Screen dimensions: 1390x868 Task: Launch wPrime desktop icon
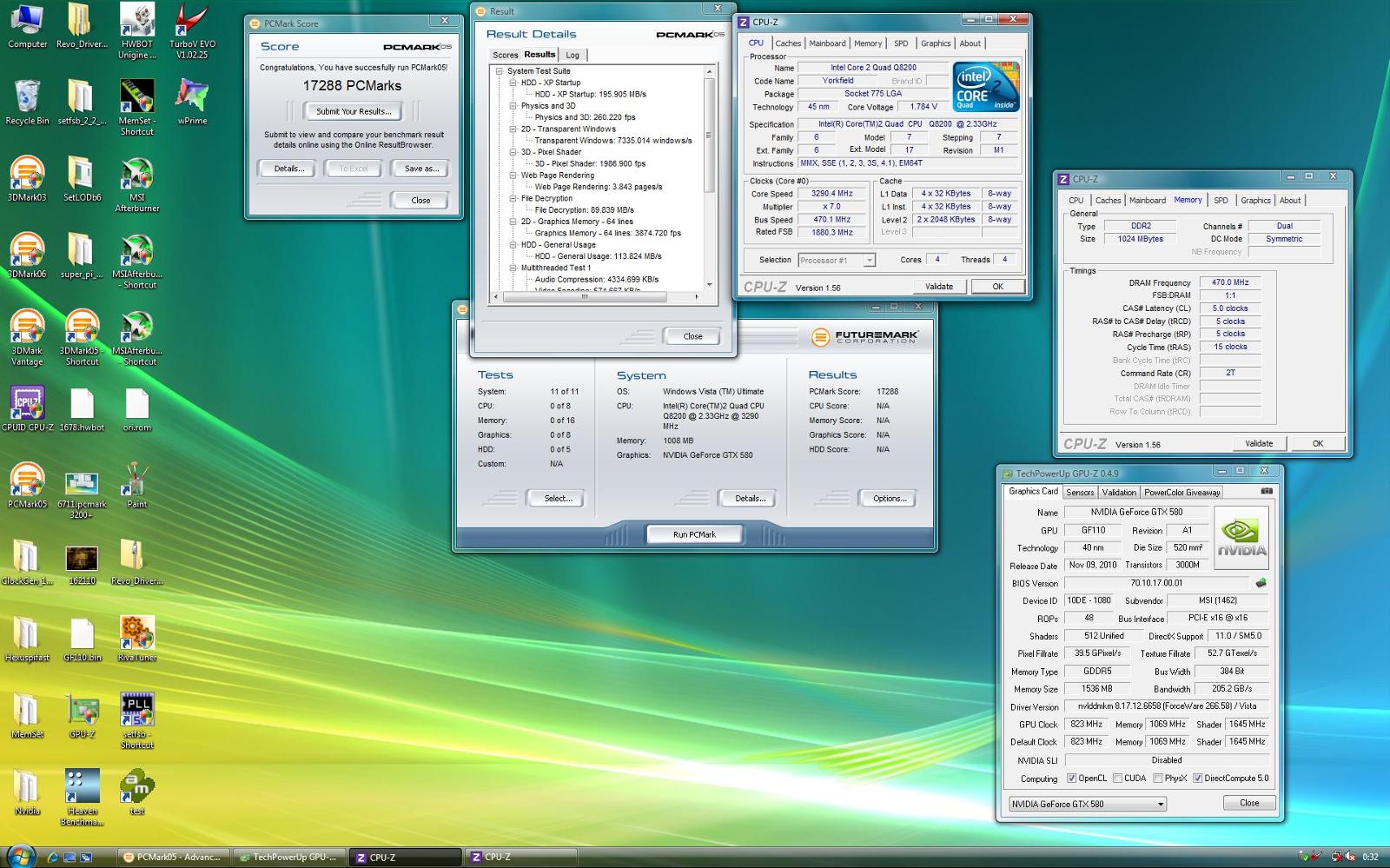click(x=192, y=103)
